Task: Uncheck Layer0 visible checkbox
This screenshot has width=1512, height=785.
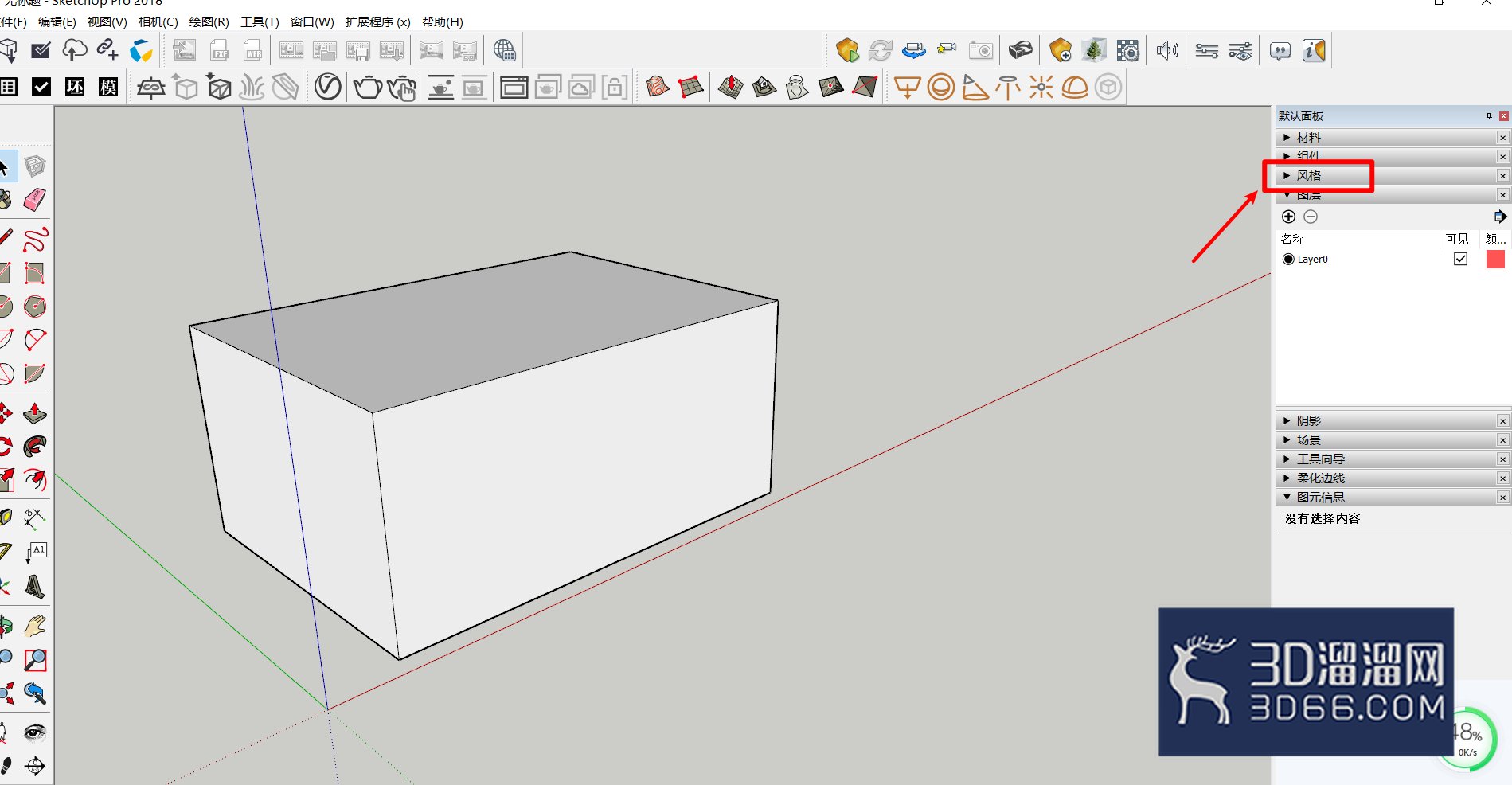Action: point(1460,259)
